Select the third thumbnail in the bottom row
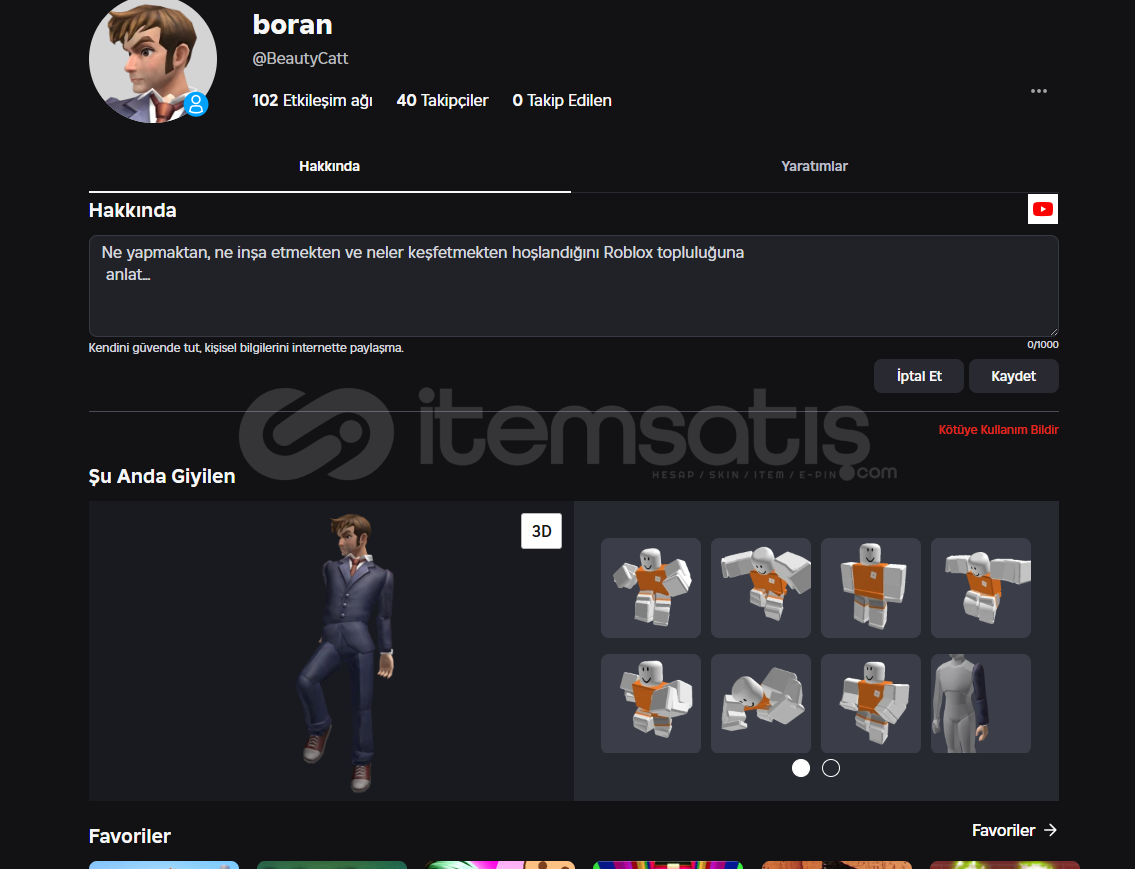 pos(871,703)
